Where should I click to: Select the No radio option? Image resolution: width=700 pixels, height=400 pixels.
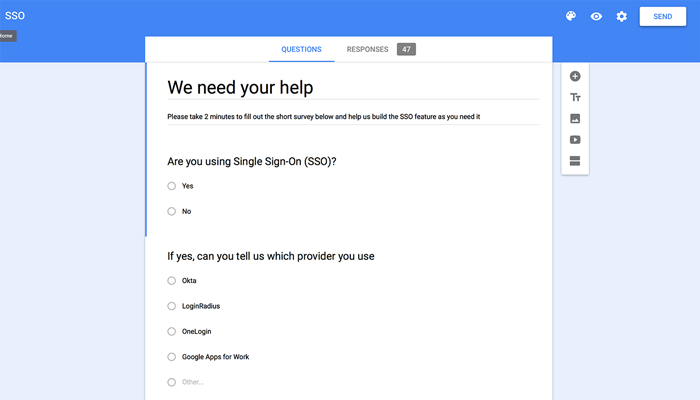coord(172,211)
